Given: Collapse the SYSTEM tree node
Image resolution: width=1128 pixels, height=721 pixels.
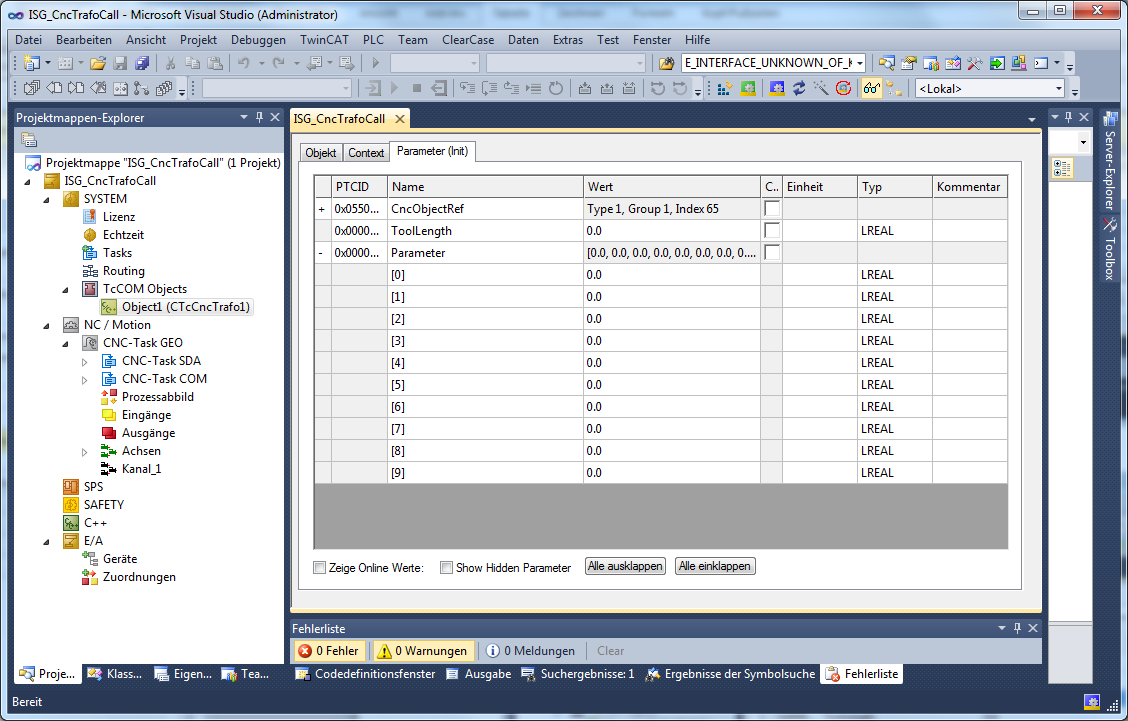Looking at the screenshot, I should point(47,200).
